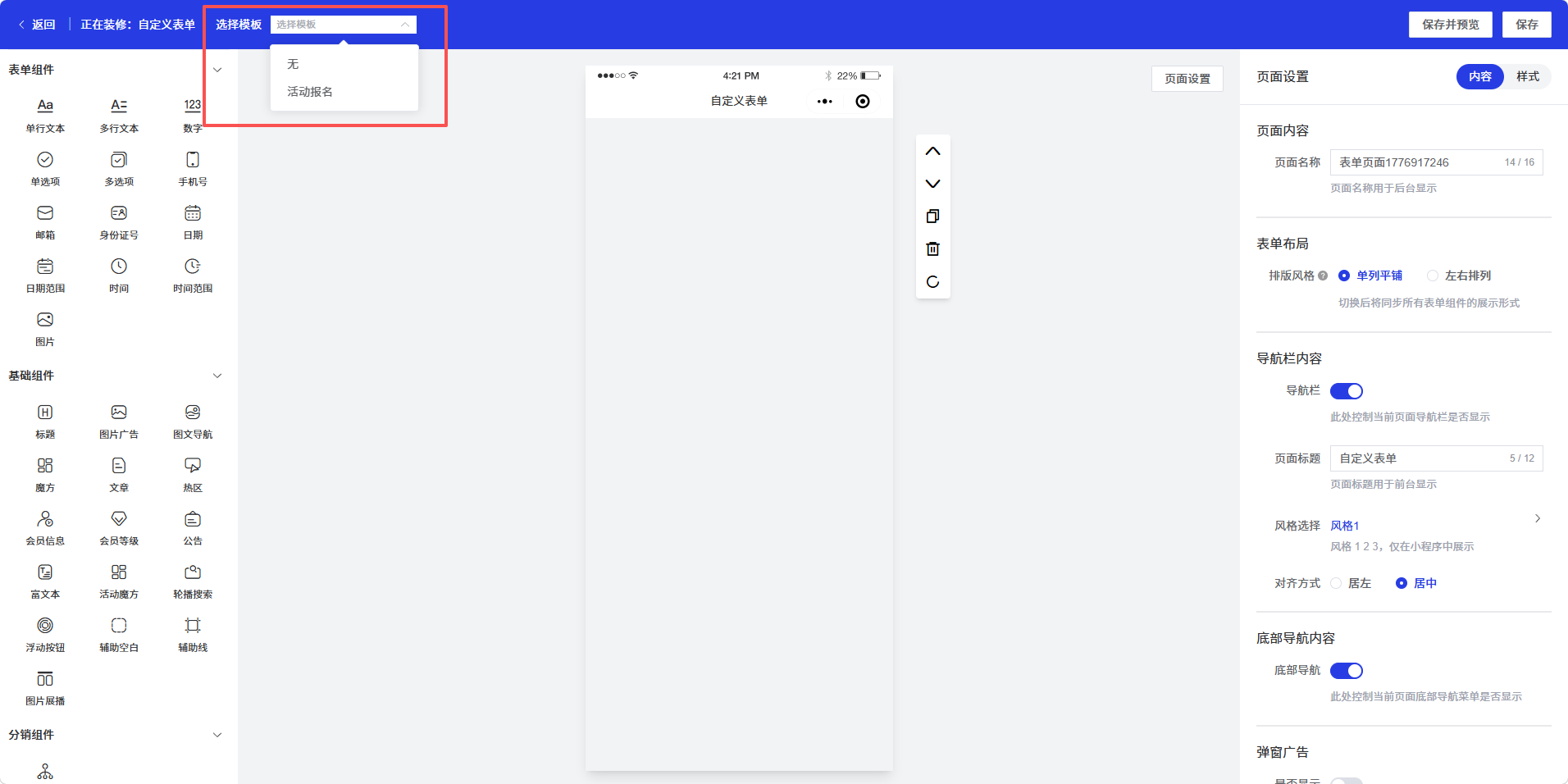Image resolution: width=1568 pixels, height=784 pixels.
Task: Add the 日期范围 date range component
Action: (45, 276)
